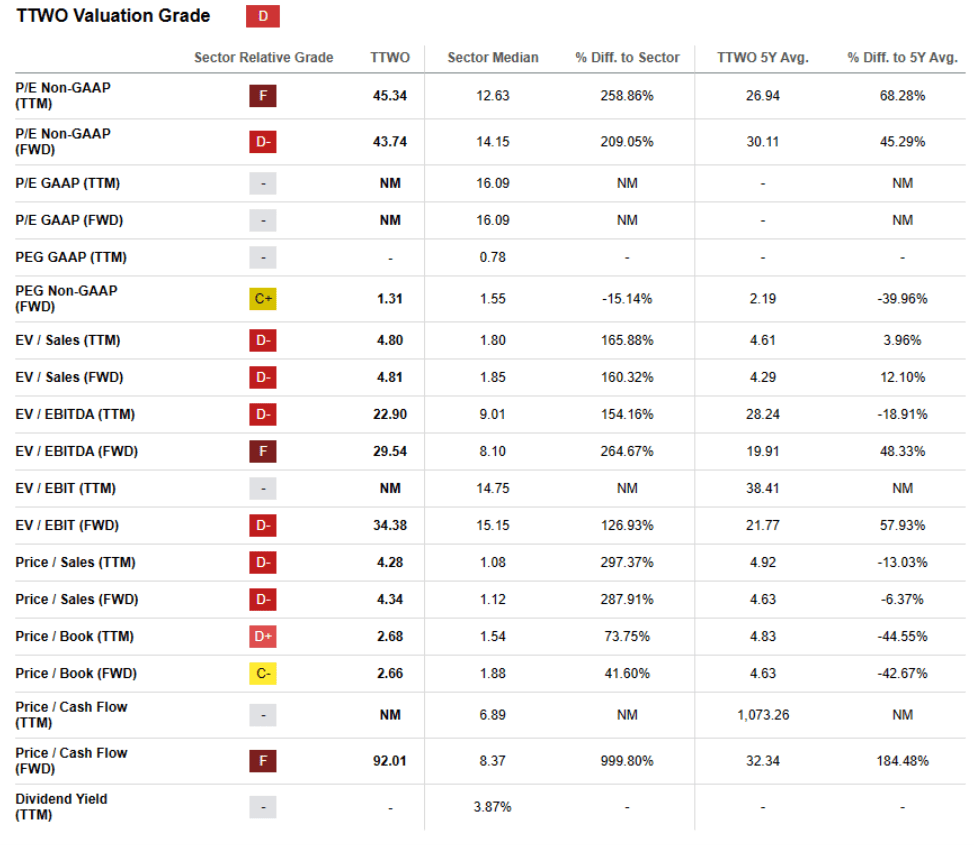The width and height of the screenshot is (975, 846).
Task: Select Price / Sales (TTM) value 4.28
Action: tap(390, 563)
